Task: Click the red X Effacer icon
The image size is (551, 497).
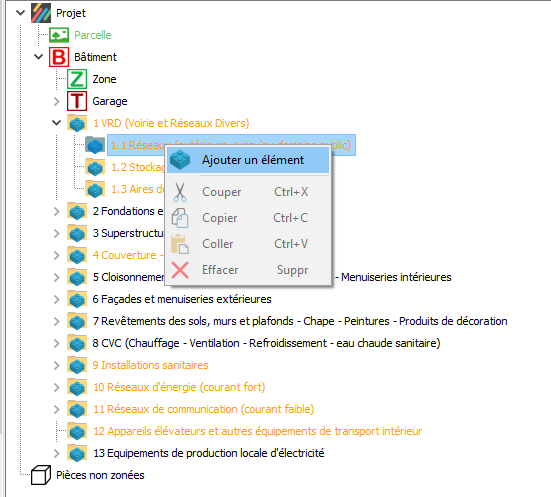Action: 180,270
